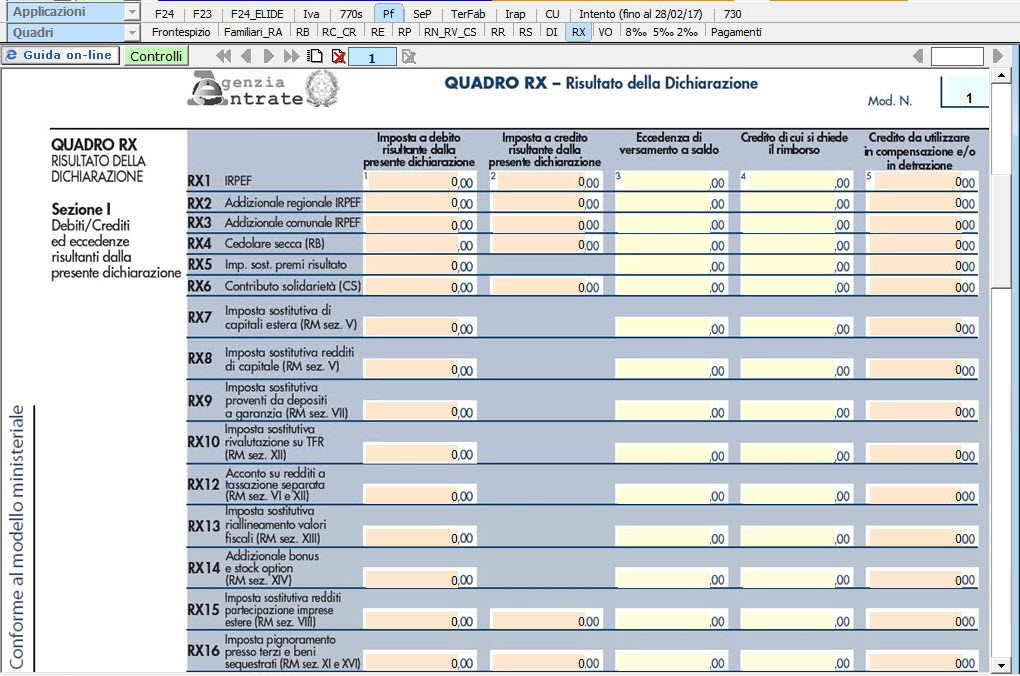Click delete module red X icon

(338, 57)
